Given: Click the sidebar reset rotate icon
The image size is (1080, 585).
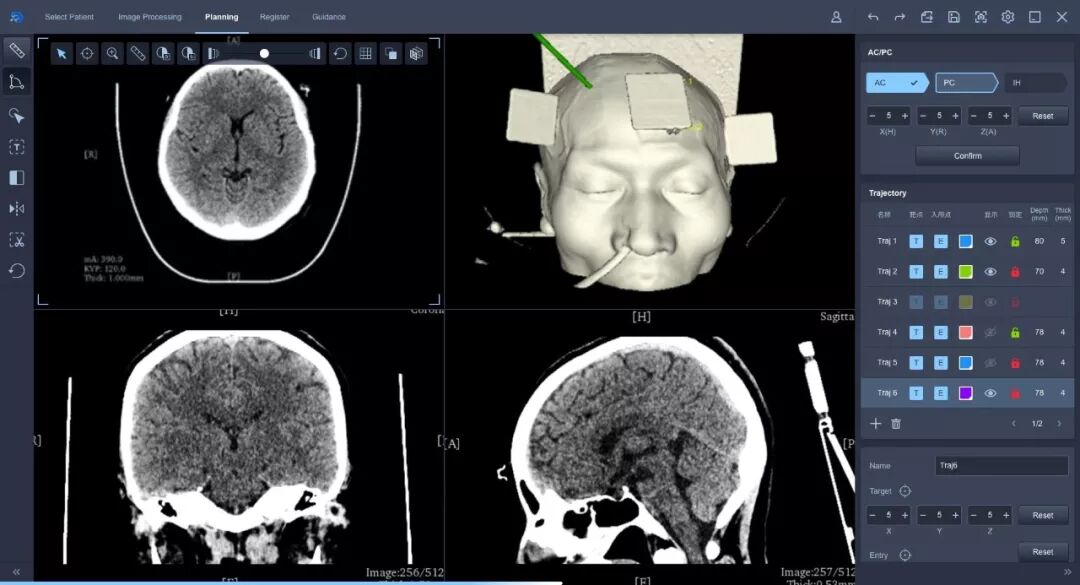Looking at the screenshot, I should click(x=17, y=271).
